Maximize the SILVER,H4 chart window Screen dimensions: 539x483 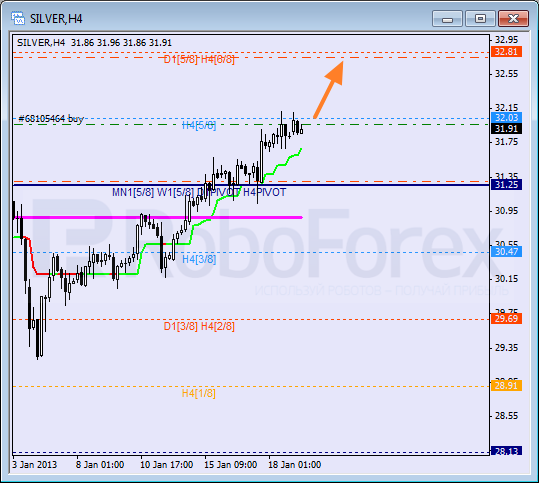tap(480, 19)
